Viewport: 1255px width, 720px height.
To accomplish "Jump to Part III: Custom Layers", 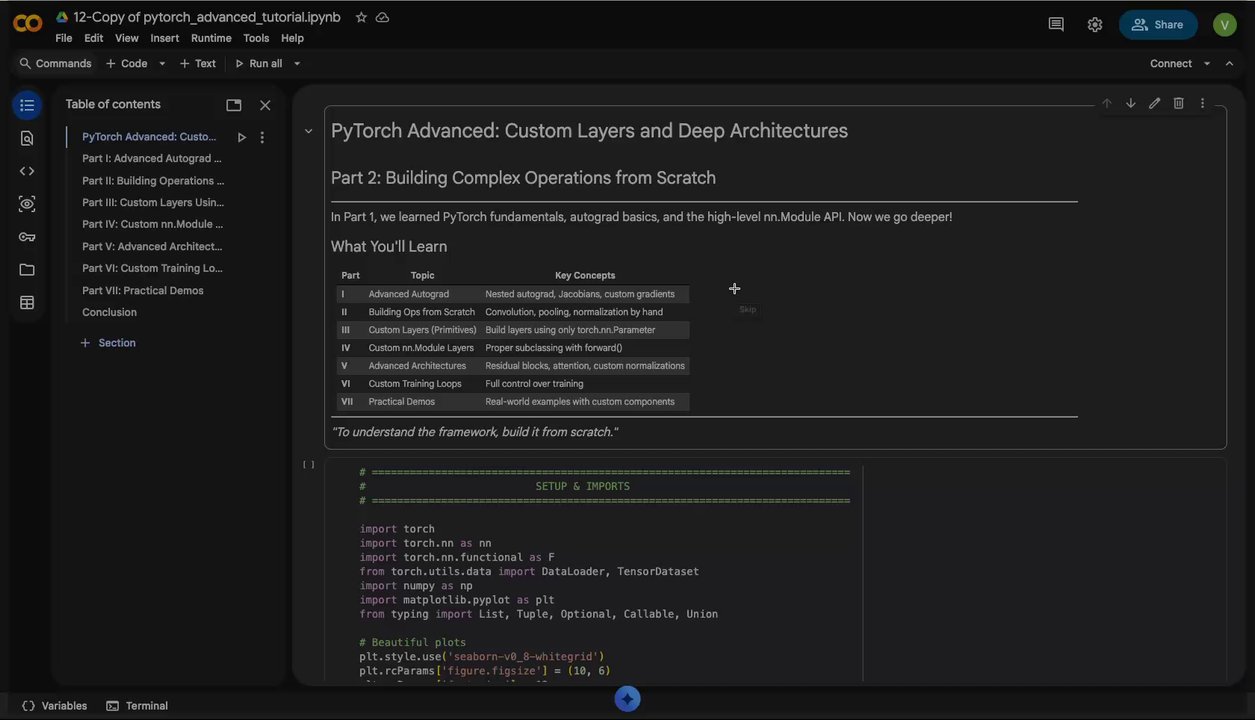I will 153,203.
